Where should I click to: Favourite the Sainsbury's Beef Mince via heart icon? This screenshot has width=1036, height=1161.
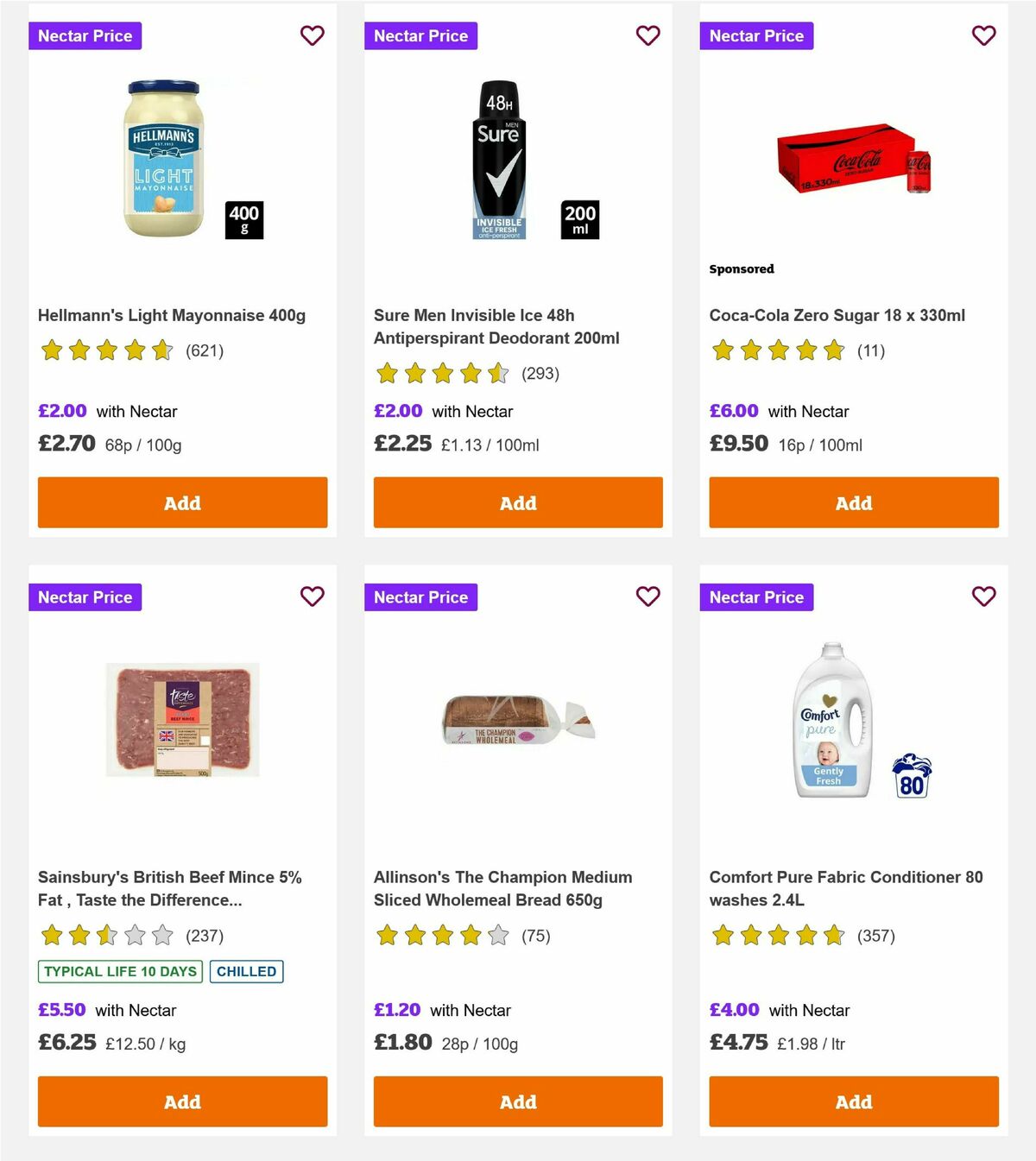(x=312, y=596)
